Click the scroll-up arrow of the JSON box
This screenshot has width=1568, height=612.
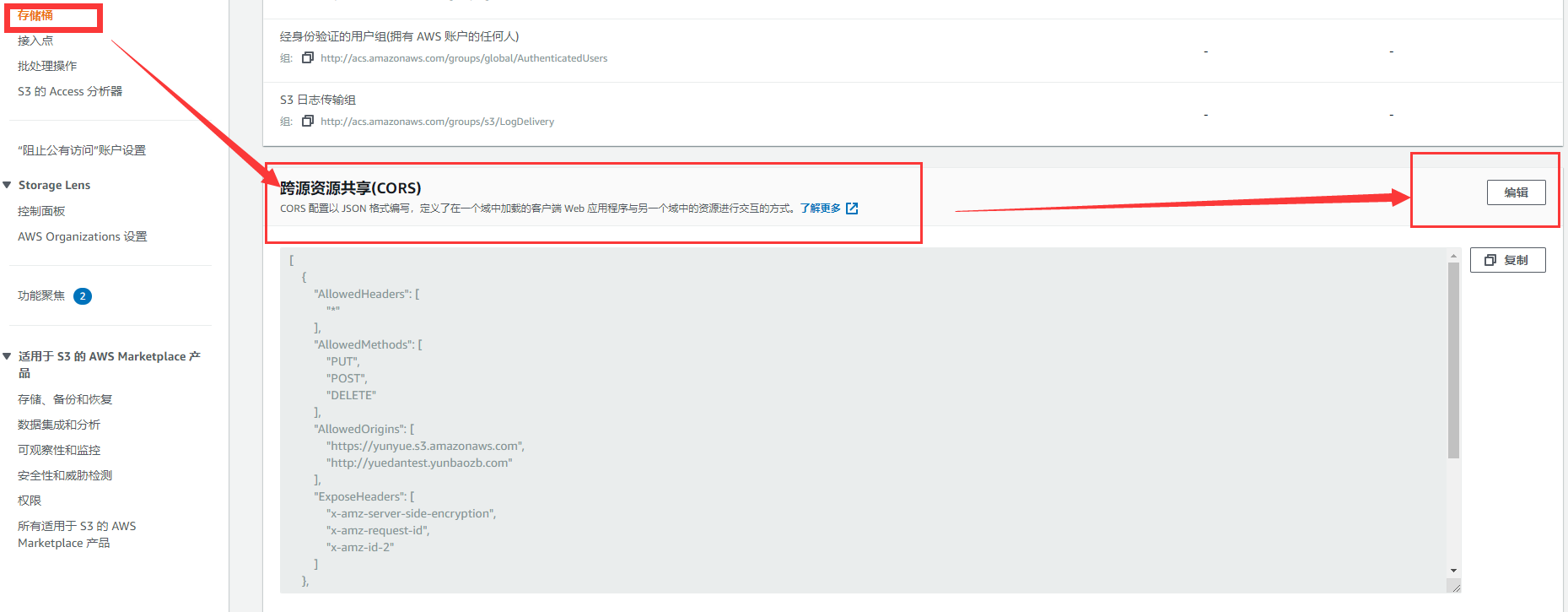point(1453,256)
